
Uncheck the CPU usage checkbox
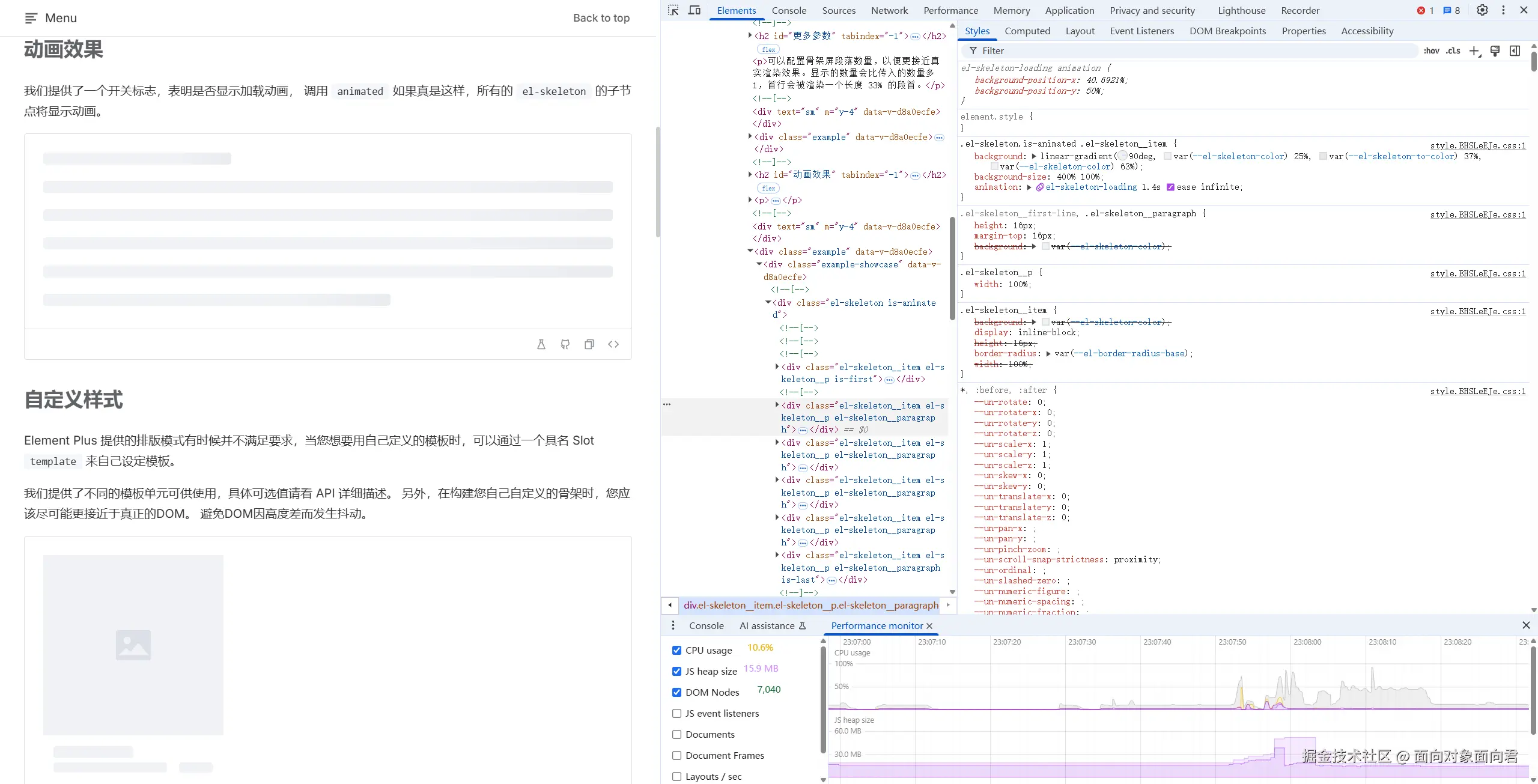point(676,650)
